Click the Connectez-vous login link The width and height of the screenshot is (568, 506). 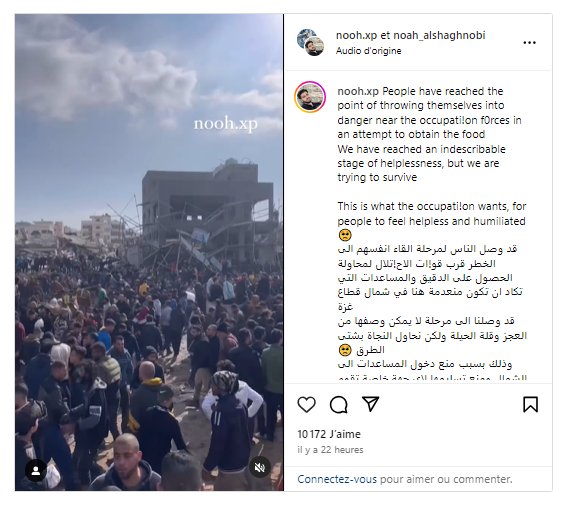[x=337, y=479]
